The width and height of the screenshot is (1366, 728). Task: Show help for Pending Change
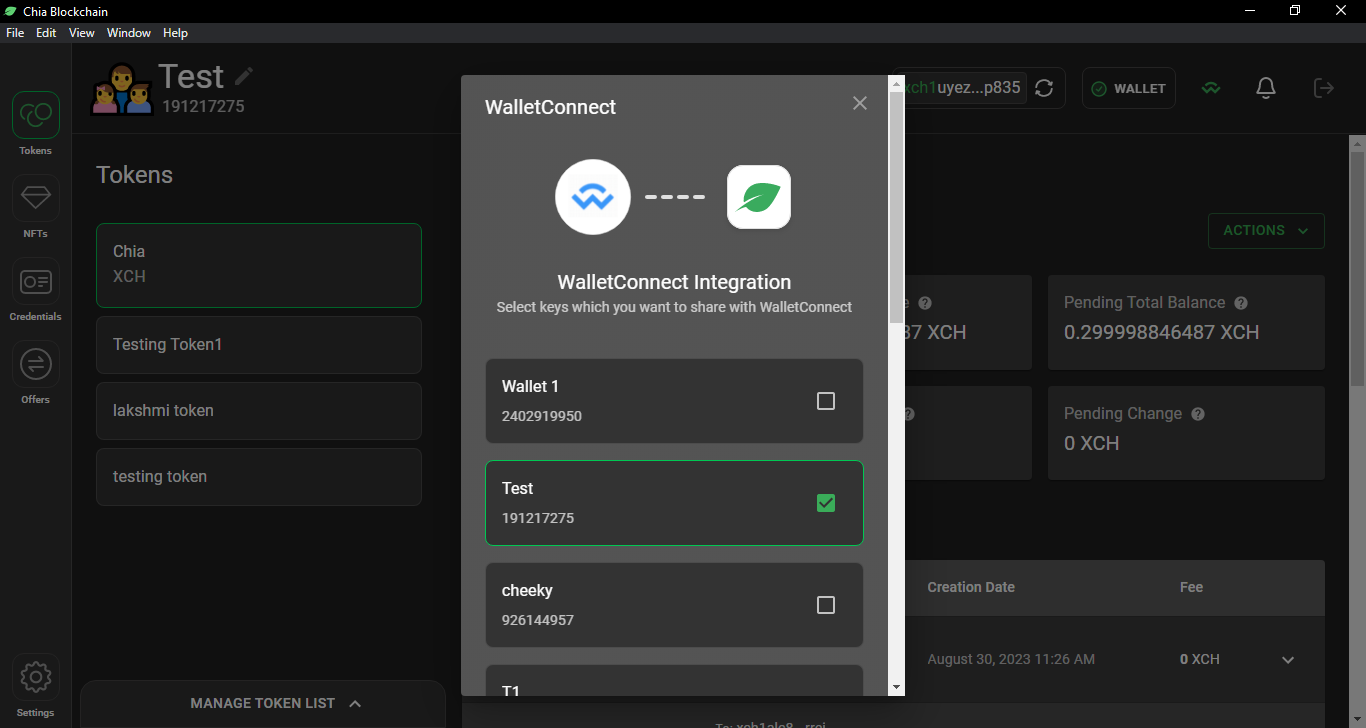[x=1198, y=414]
